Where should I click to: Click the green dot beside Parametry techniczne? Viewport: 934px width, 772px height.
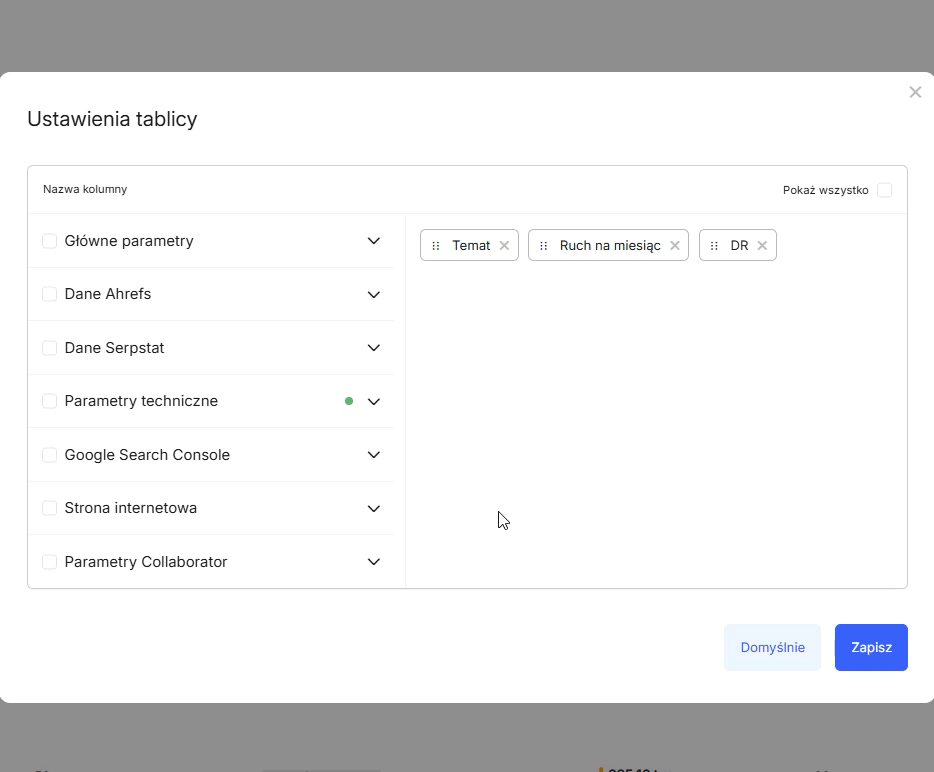[x=349, y=401]
